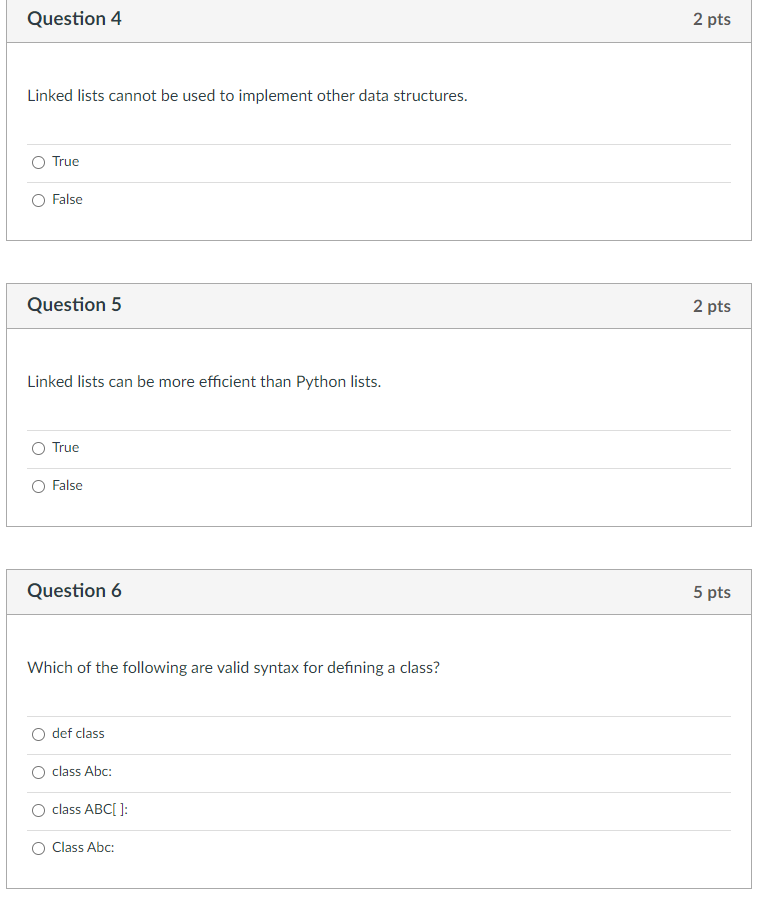The height and width of the screenshot is (904, 759).
Task: Click the Question 4 header
Action: [75, 19]
